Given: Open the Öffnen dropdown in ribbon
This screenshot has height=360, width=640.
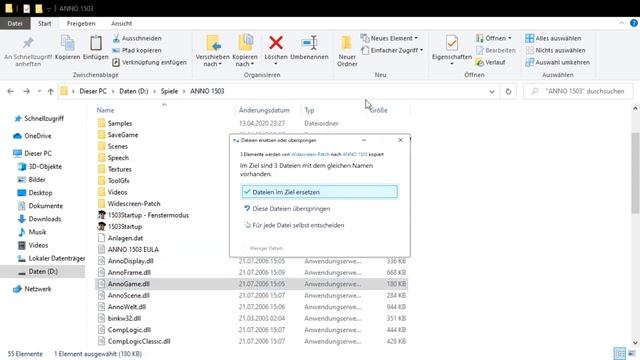Looking at the screenshot, I should (494, 38).
